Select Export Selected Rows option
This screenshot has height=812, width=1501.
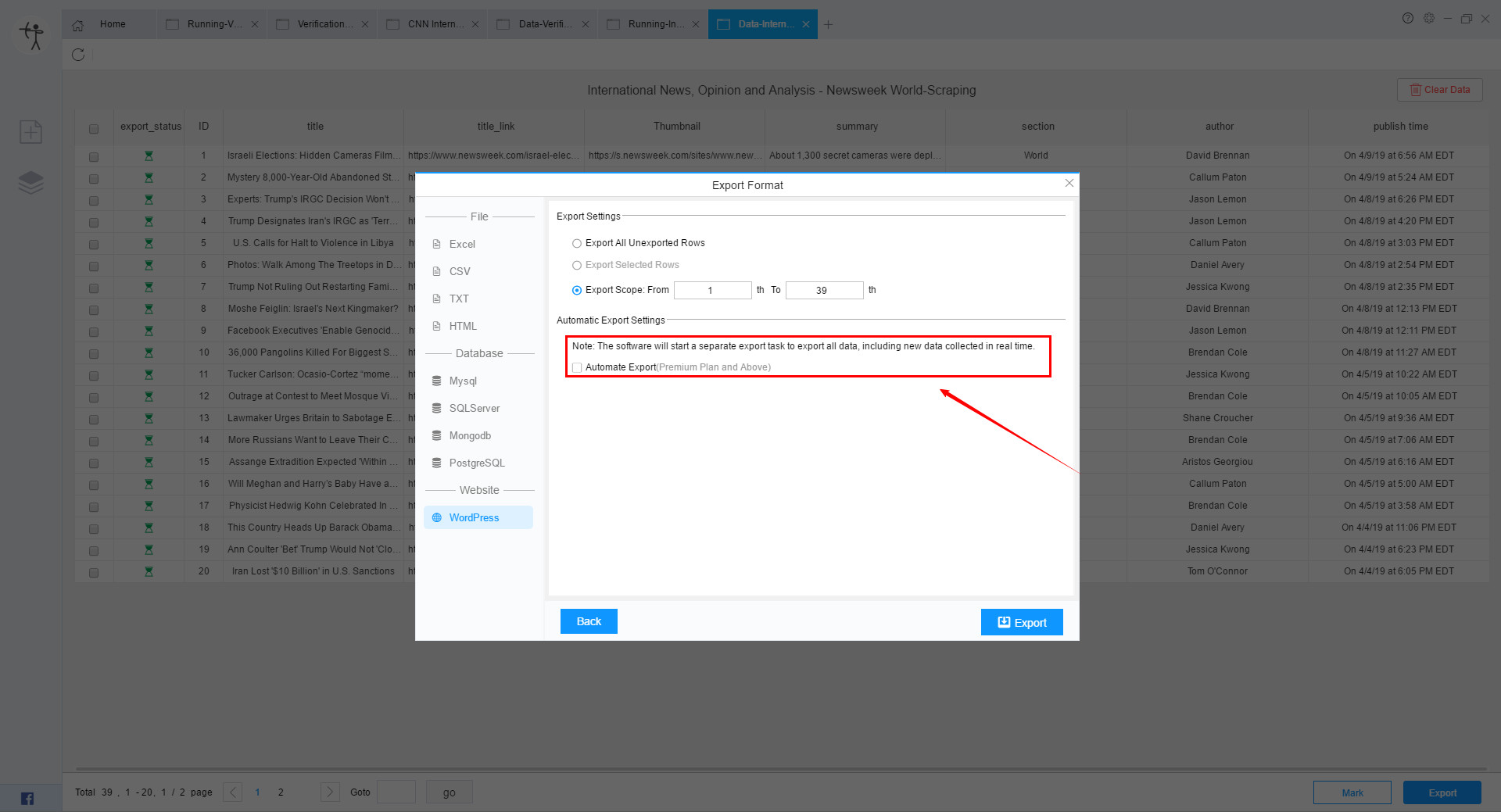(x=577, y=265)
